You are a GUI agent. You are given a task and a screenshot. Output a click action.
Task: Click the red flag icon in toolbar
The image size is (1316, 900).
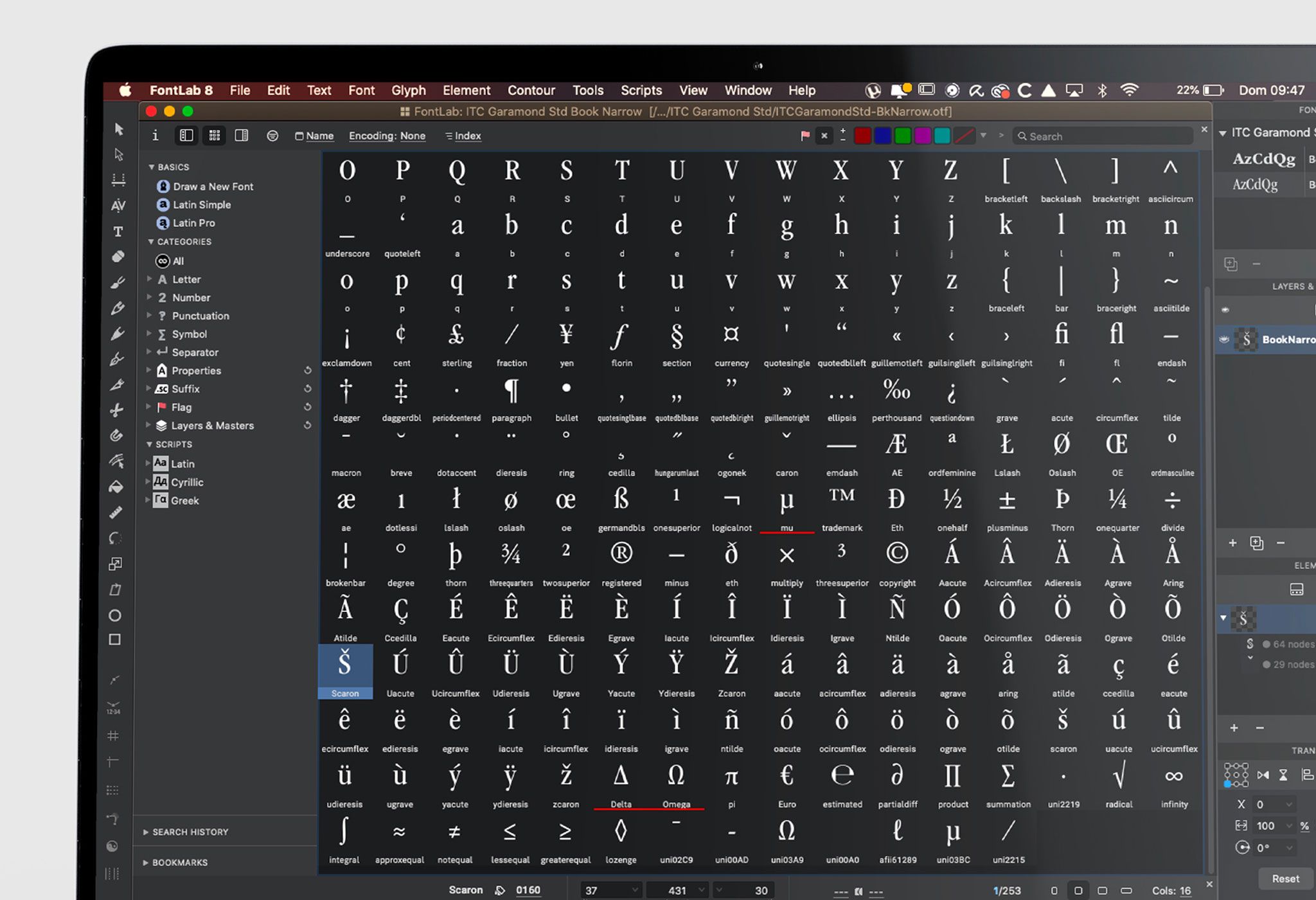tap(805, 136)
